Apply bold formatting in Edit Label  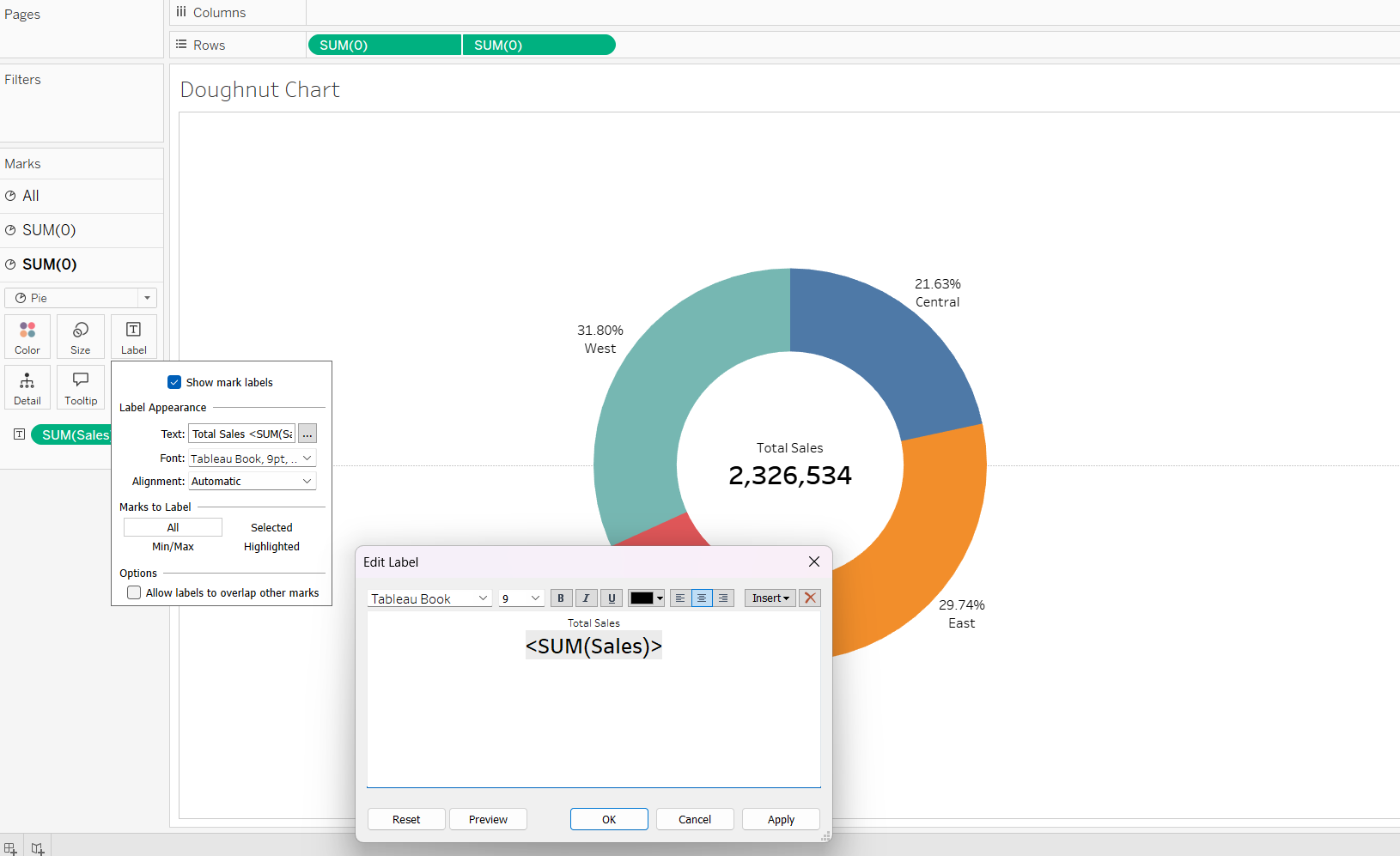click(561, 598)
